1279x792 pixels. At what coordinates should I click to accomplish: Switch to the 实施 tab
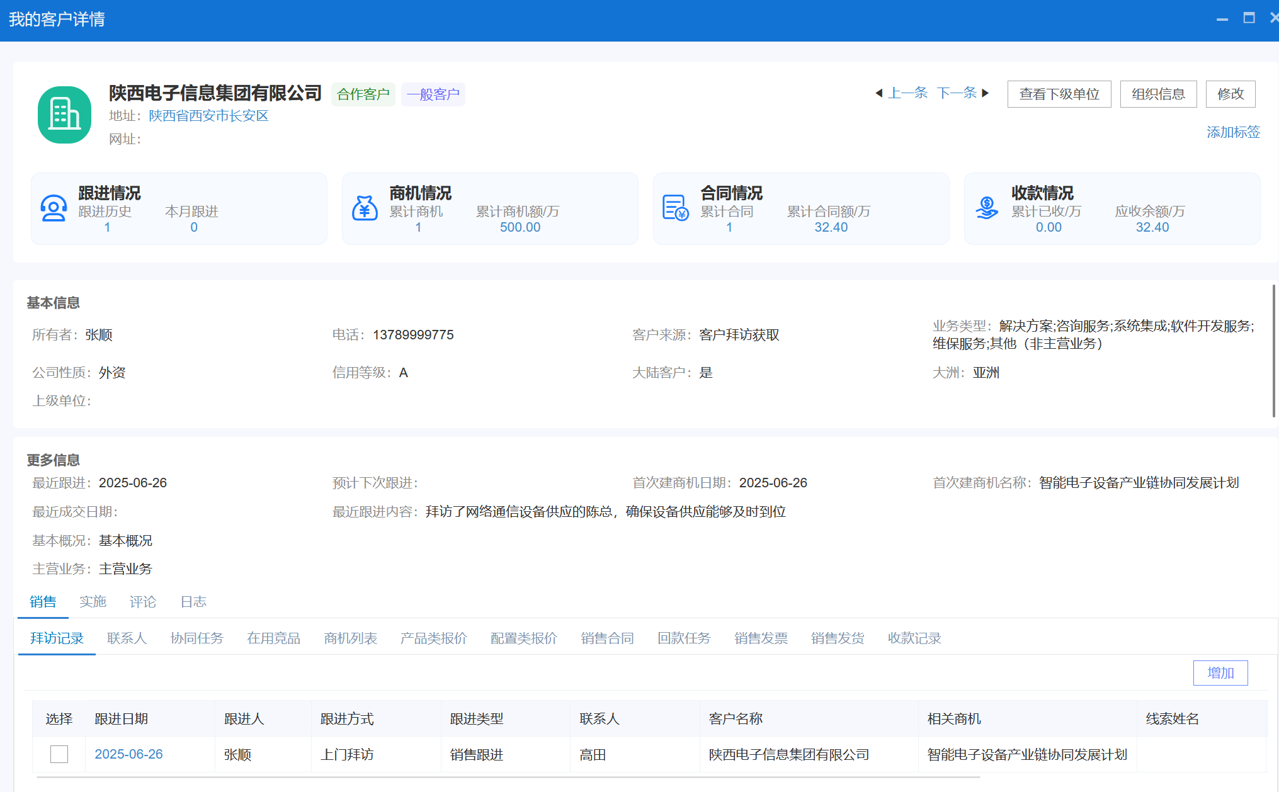(x=92, y=601)
